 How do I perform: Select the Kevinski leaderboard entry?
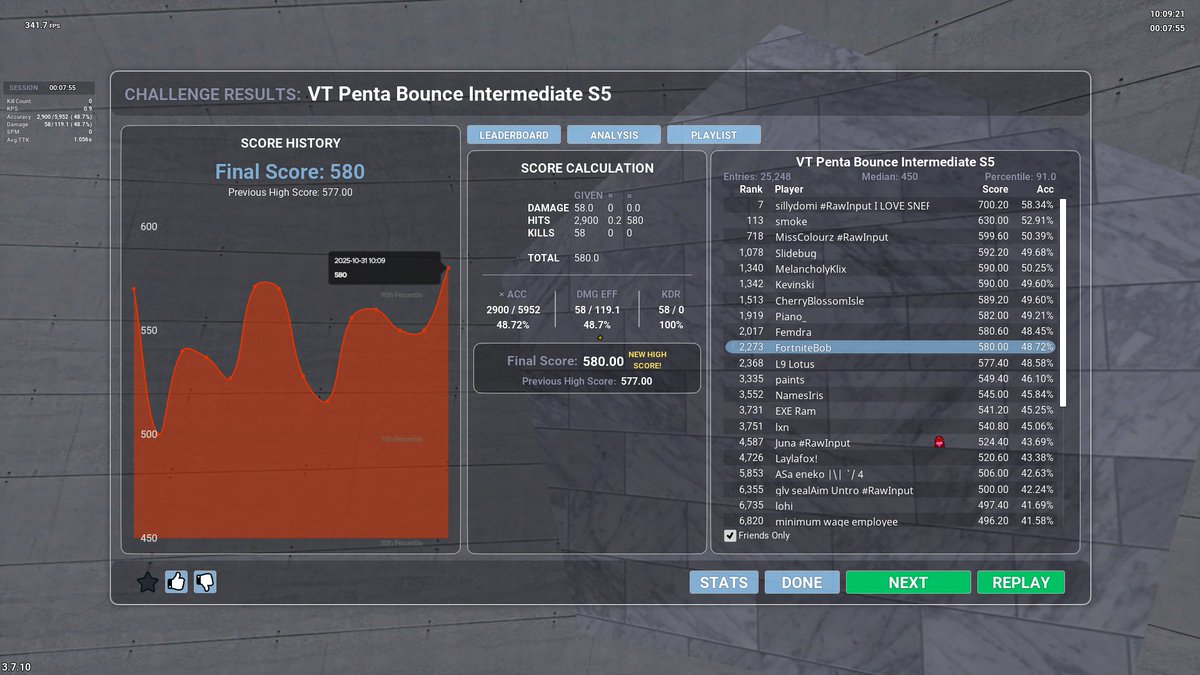890,285
